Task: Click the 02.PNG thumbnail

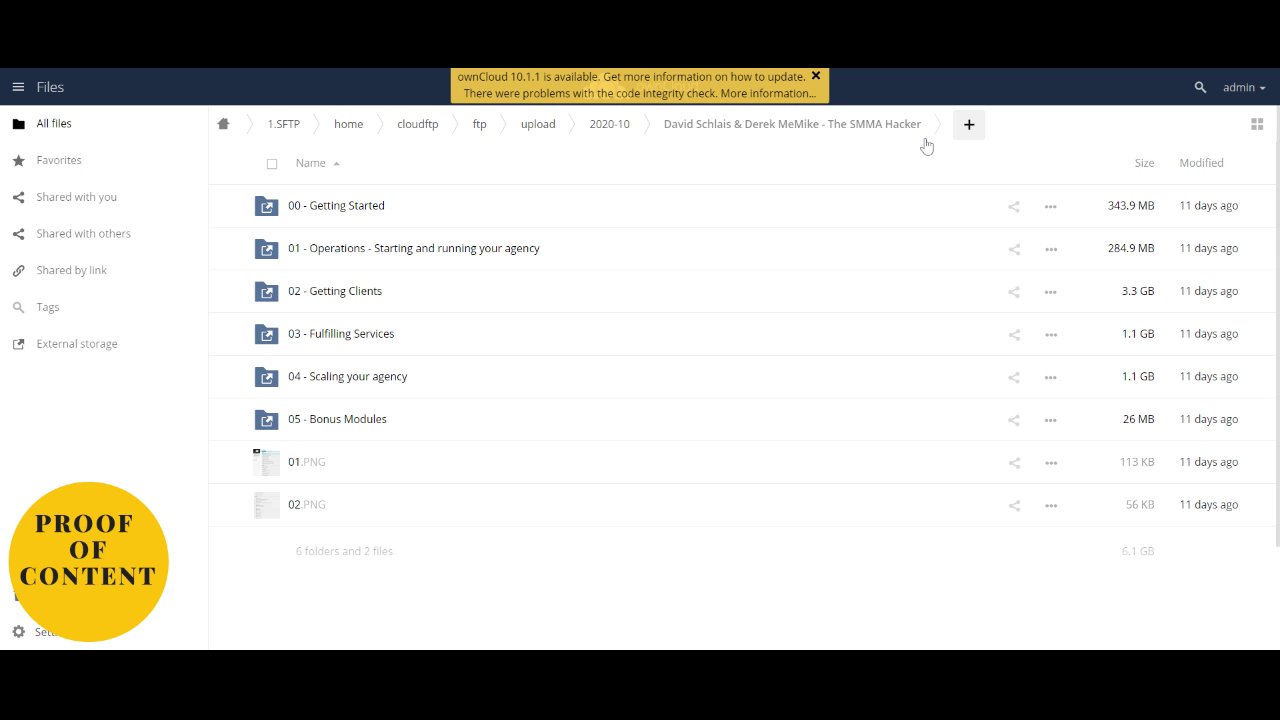Action: click(x=266, y=505)
